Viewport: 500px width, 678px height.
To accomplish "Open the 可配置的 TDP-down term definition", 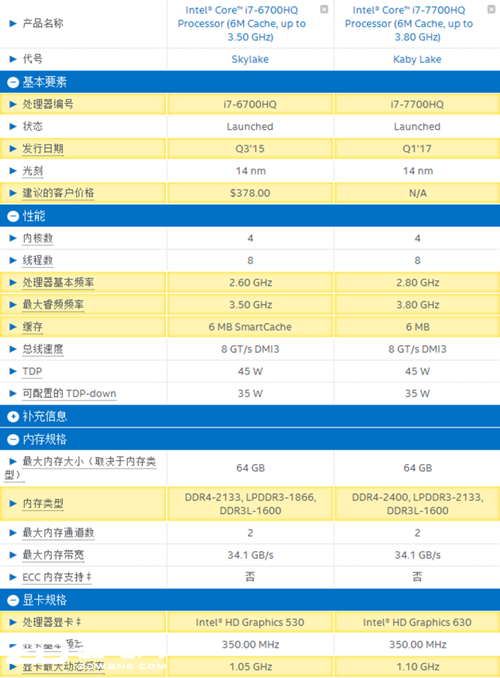I will click(x=69, y=394).
